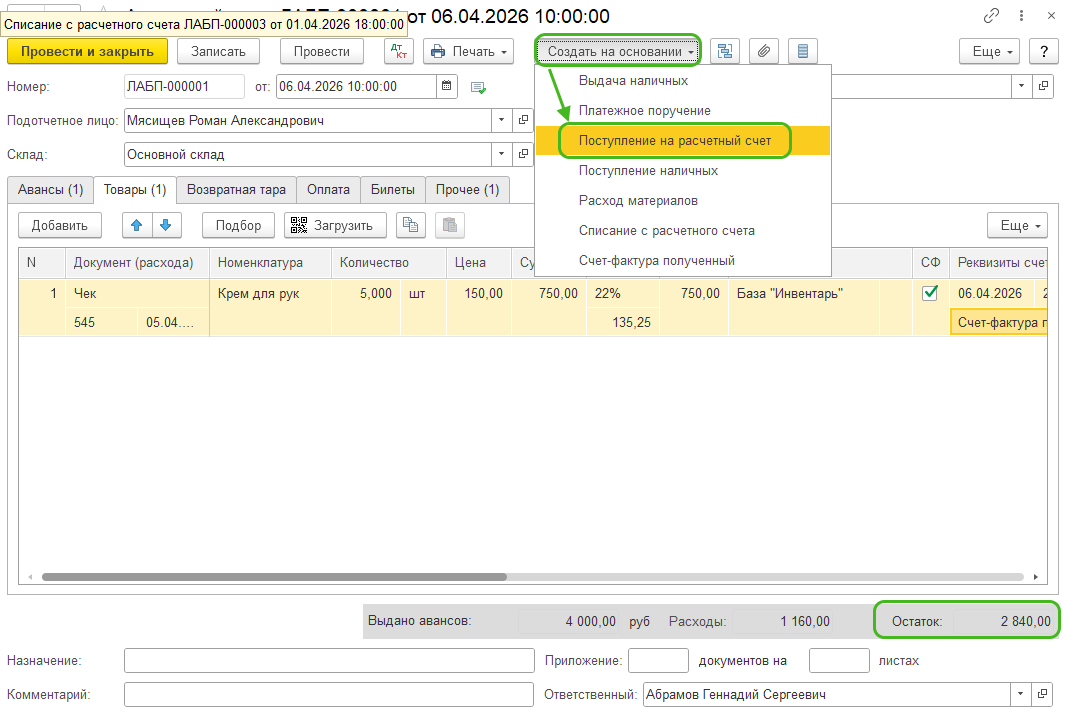Select Поступление на расчетный счет
The height and width of the screenshot is (716, 1067).
[683, 140]
